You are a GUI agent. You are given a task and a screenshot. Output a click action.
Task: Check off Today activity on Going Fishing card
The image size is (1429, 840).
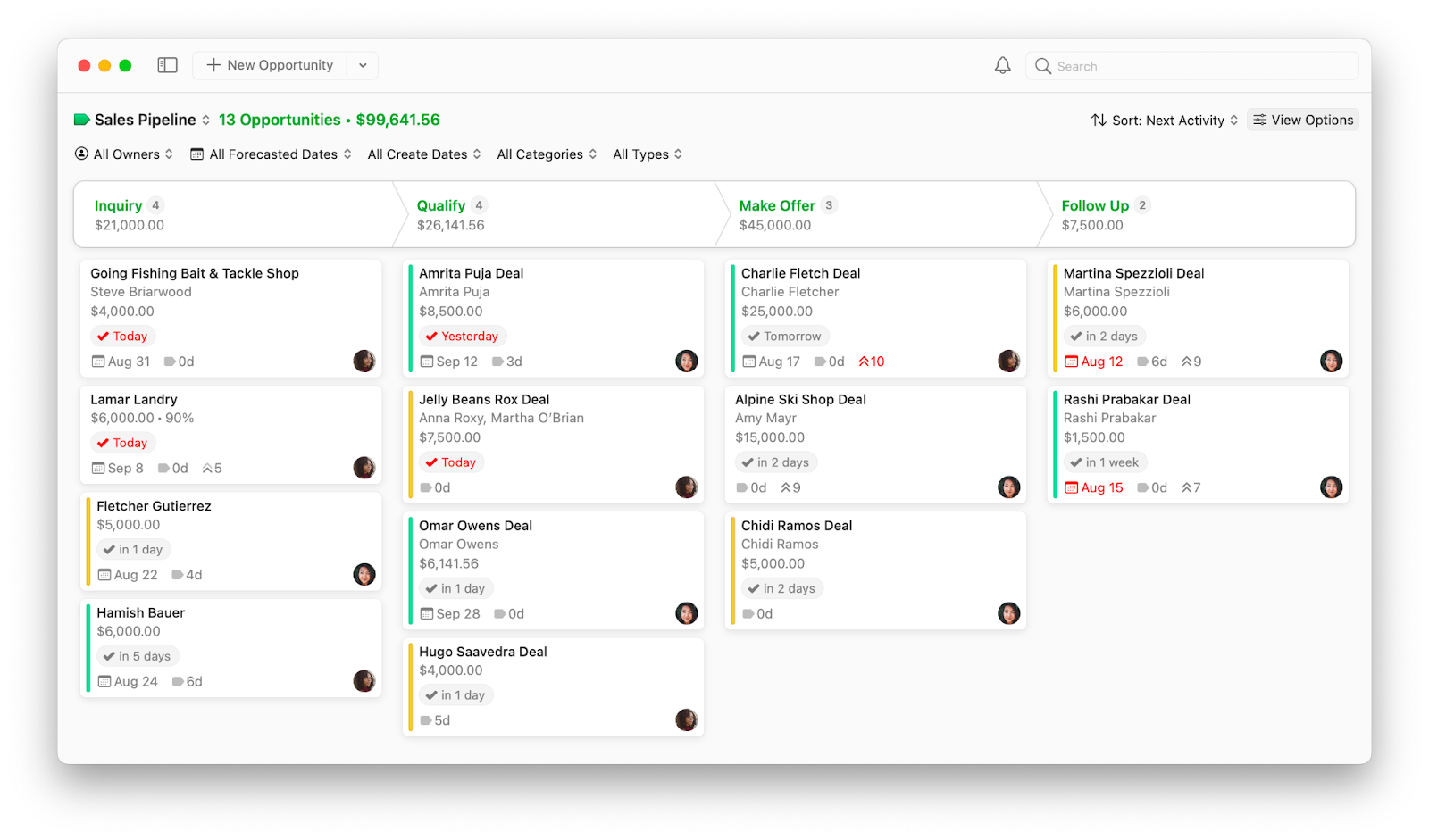[x=103, y=337]
